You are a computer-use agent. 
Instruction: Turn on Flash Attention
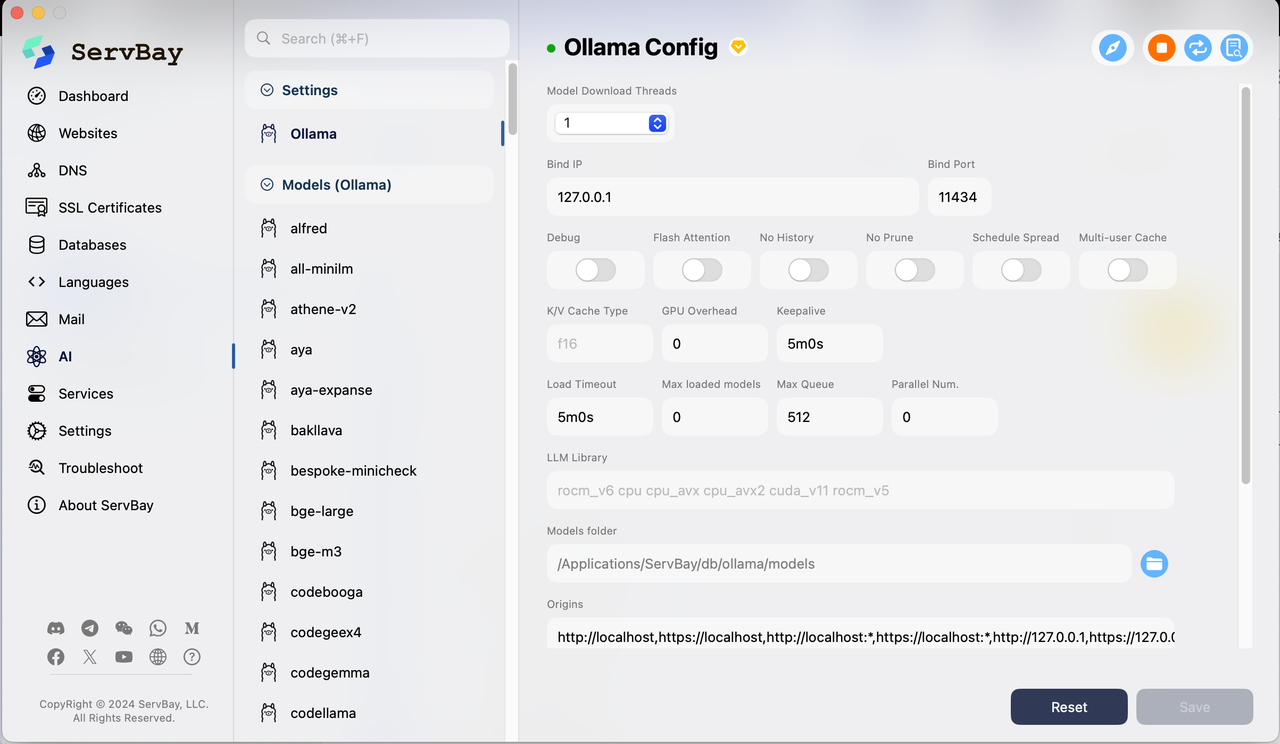[x=702, y=270]
